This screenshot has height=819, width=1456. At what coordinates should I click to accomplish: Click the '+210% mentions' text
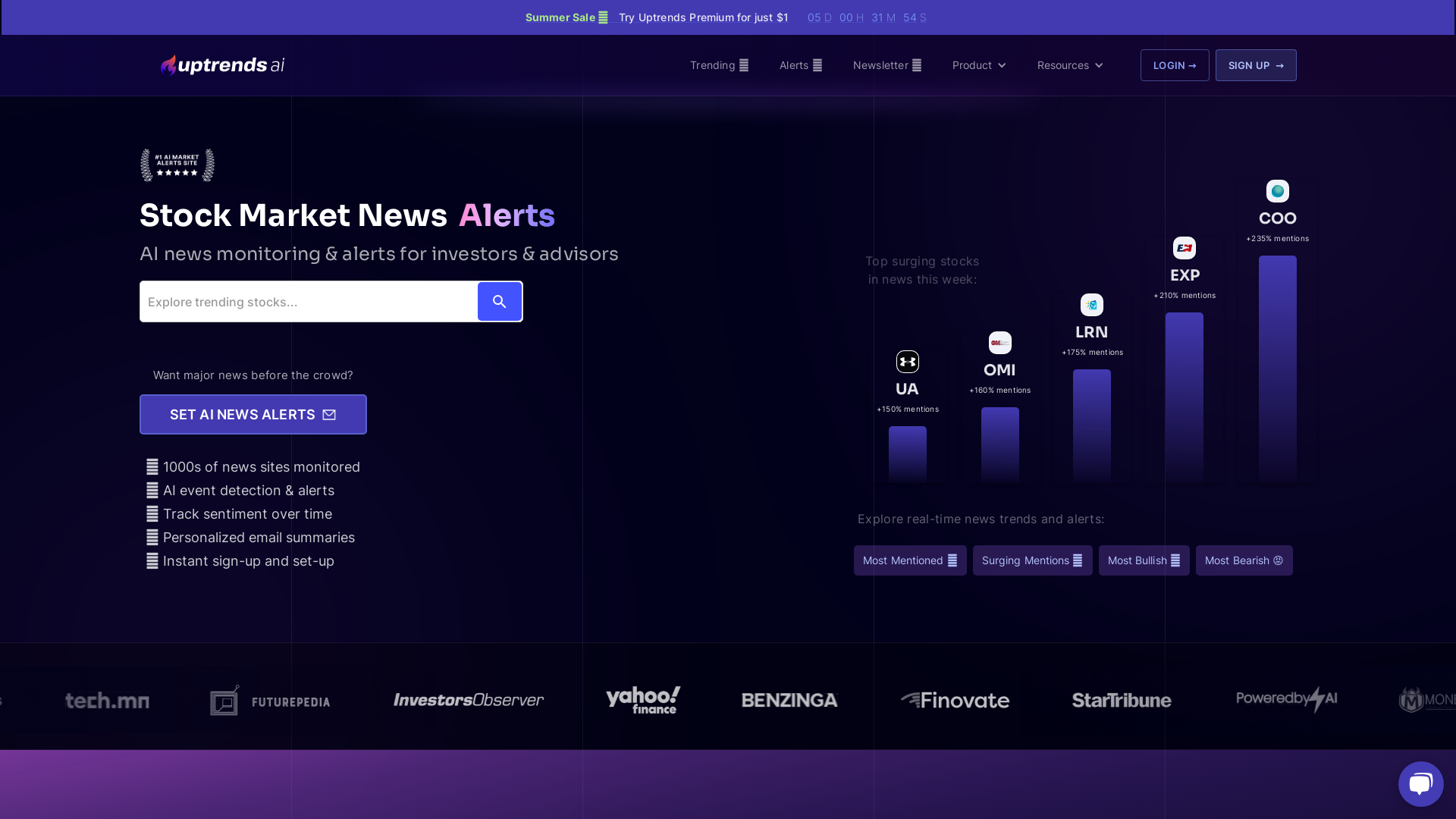[x=1185, y=296]
